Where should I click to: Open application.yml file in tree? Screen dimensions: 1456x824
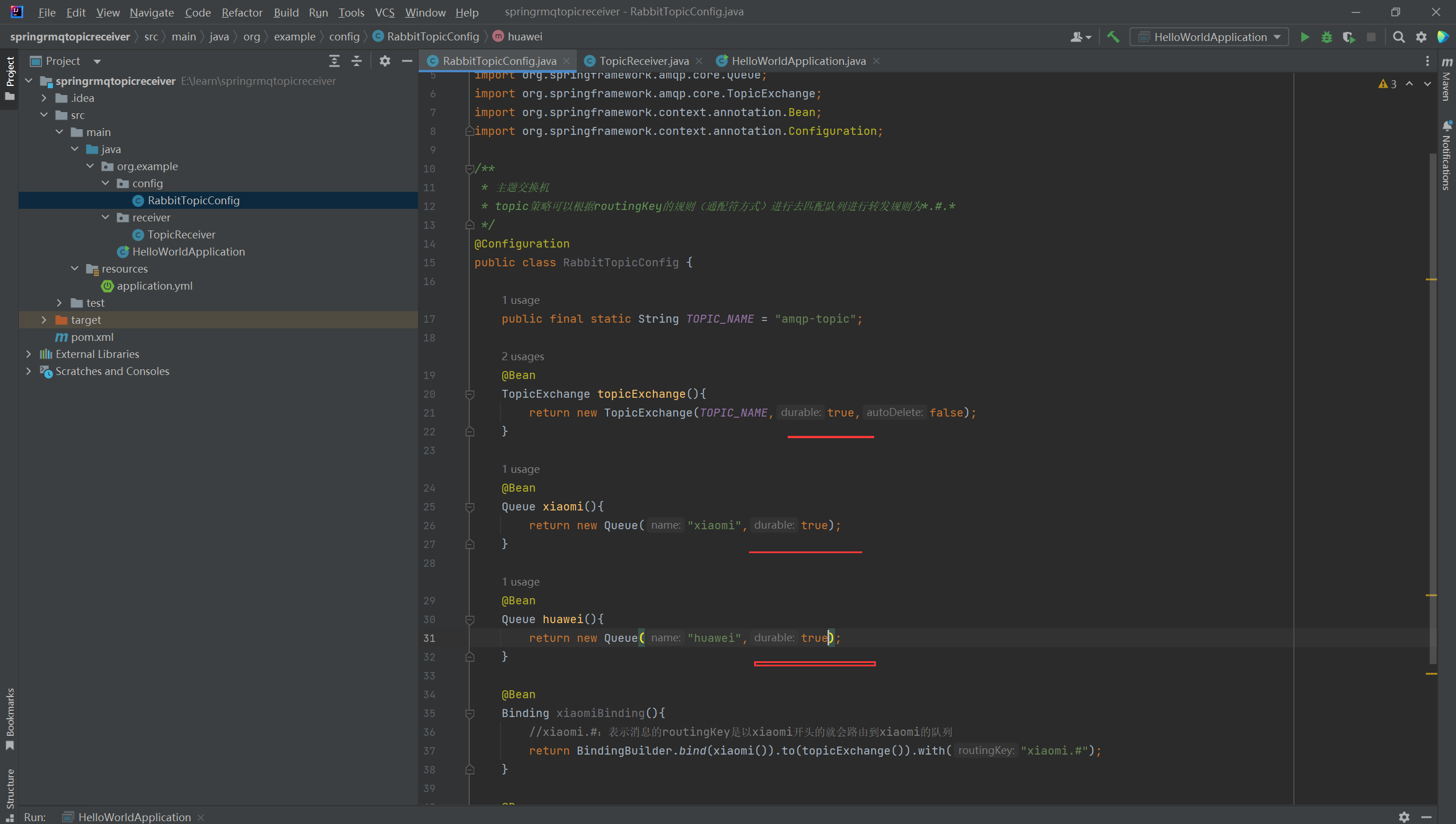pyautogui.click(x=154, y=286)
